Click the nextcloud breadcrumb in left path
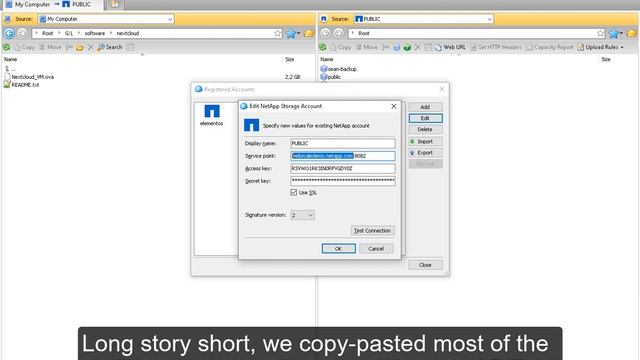 click(128, 33)
